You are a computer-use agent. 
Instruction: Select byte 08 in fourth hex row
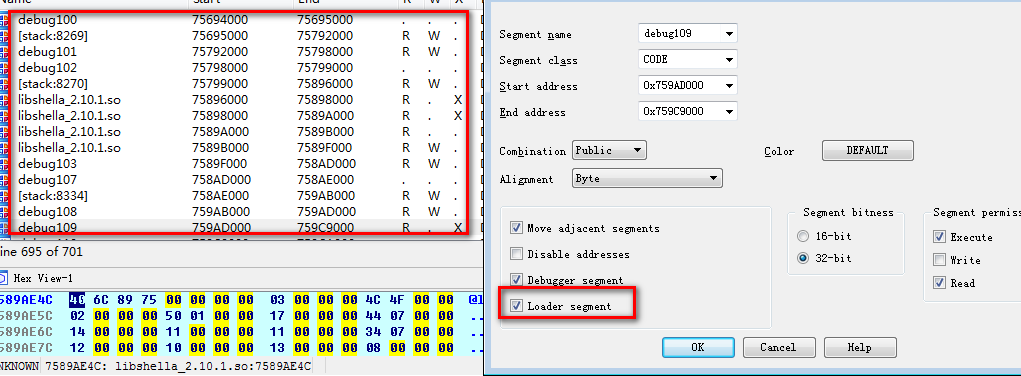point(372,349)
